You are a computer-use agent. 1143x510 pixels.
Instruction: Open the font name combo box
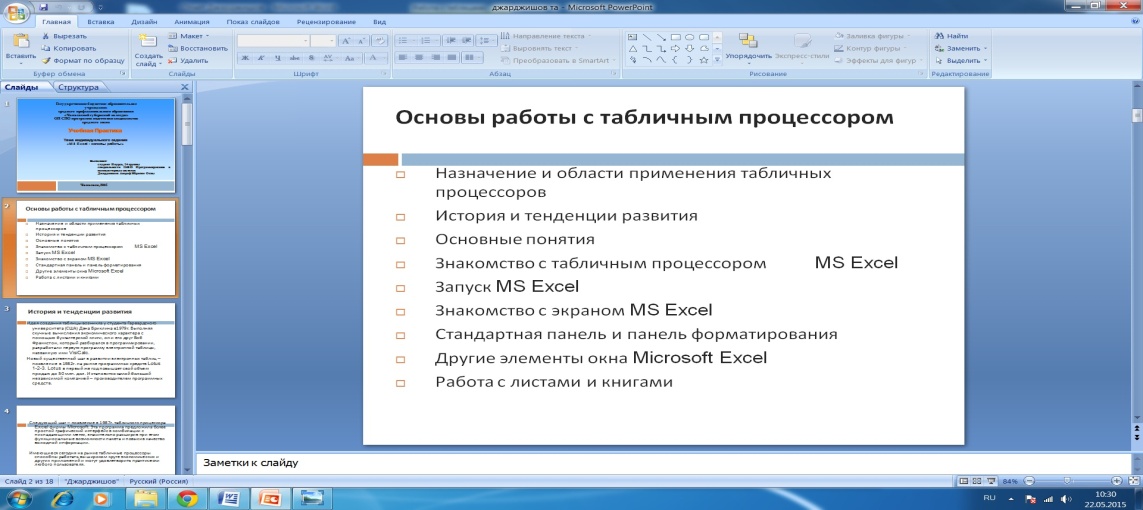click(x=273, y=41)
